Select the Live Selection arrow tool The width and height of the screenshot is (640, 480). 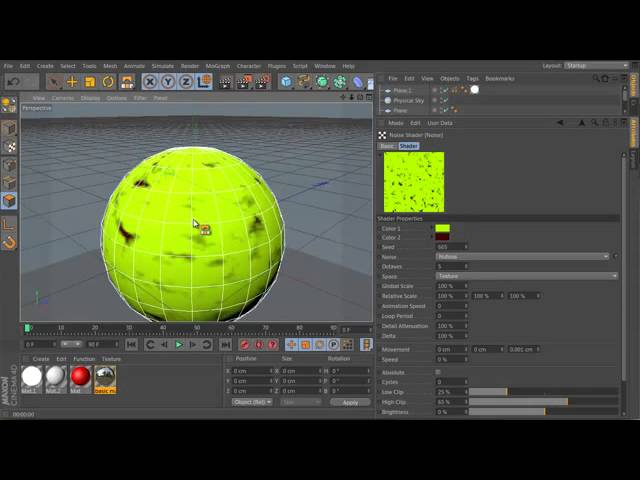coord(53,82)
